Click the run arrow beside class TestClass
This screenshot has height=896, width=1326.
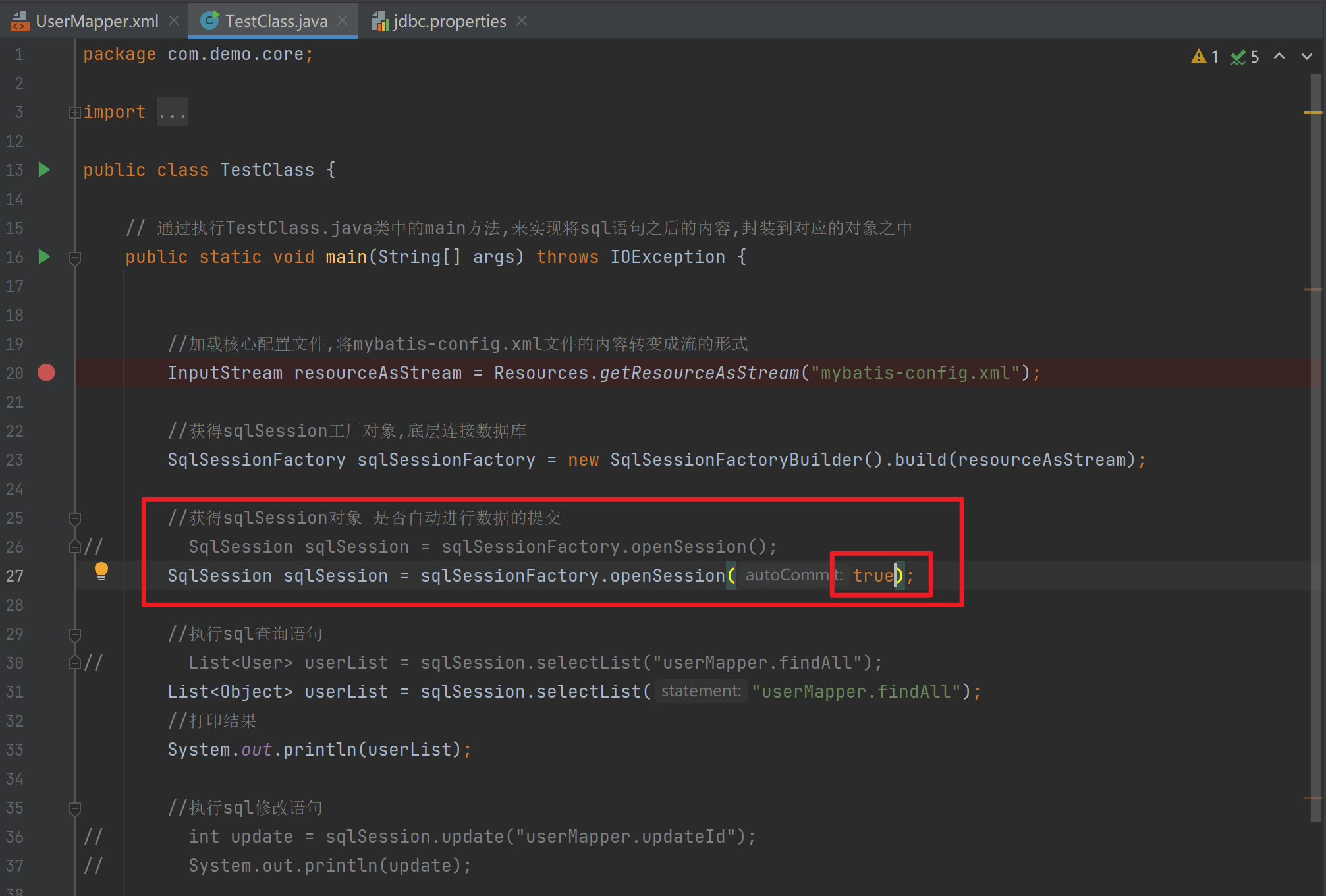(x=44, y=170)
